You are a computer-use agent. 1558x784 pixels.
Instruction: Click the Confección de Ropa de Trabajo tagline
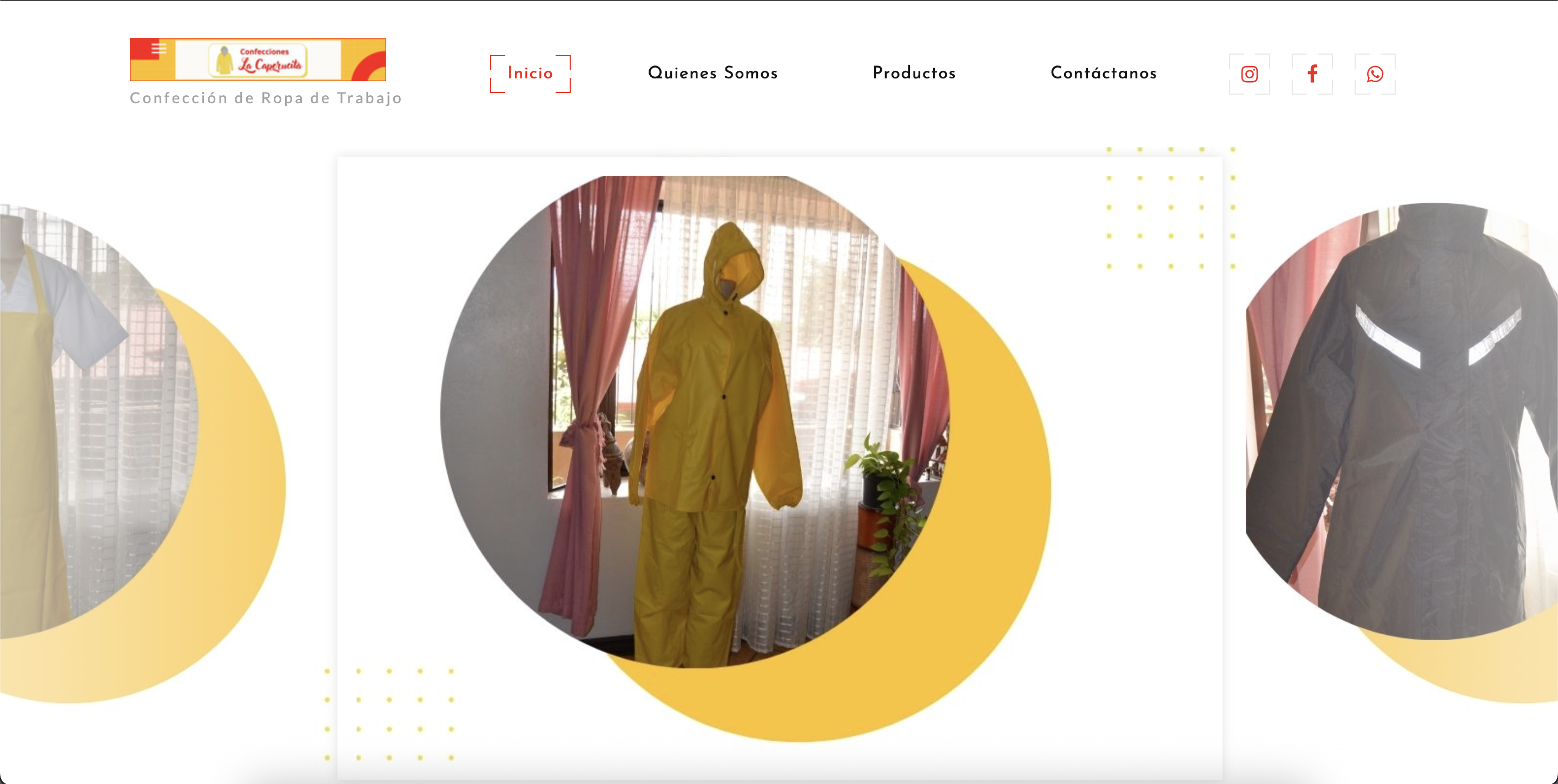tap(266, 98)
